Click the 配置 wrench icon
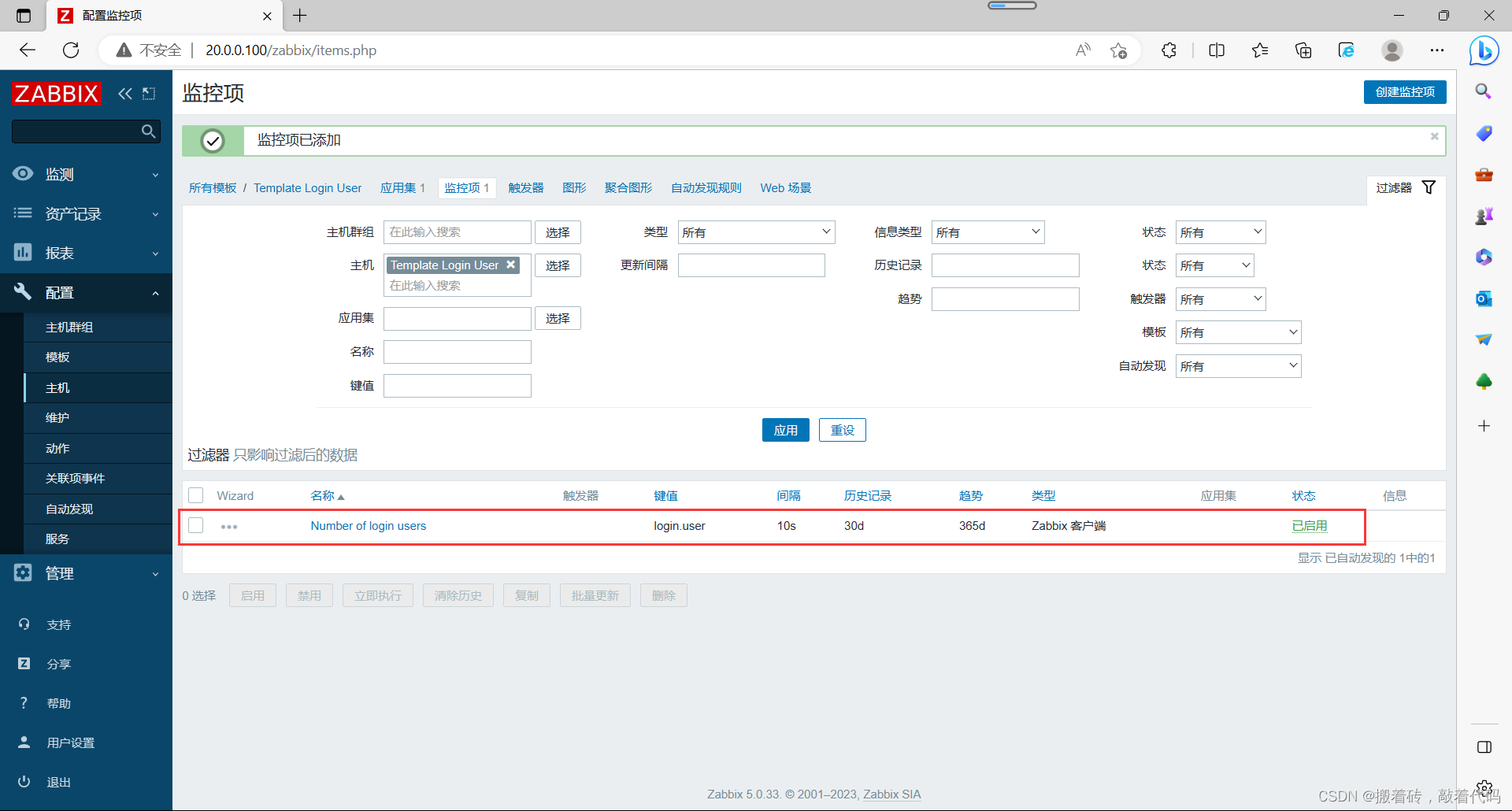Screen dimensions: 1512x811 (x=23, y=292)
